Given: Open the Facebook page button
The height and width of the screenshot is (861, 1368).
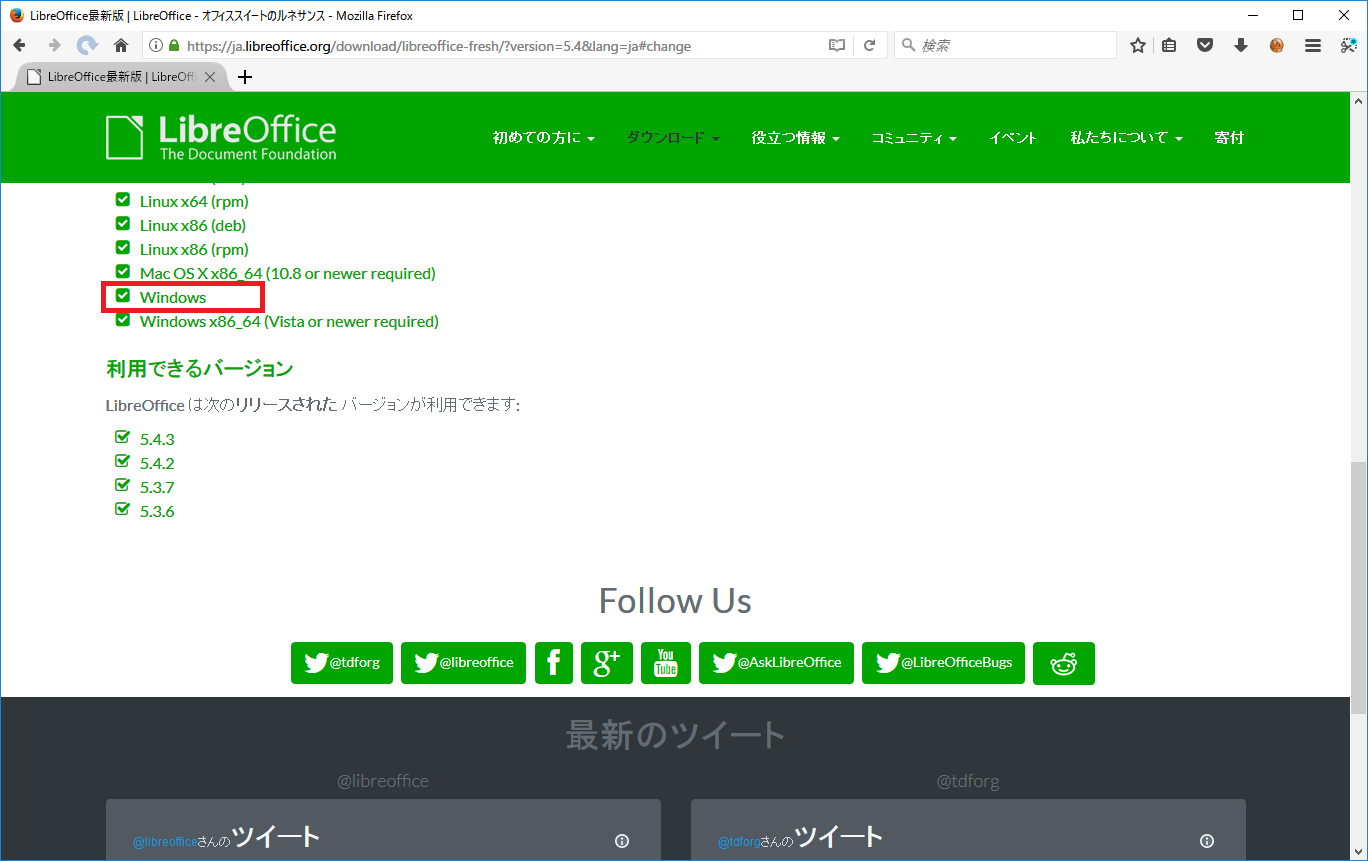Looking at the screenshot, I should pos(554,663).
